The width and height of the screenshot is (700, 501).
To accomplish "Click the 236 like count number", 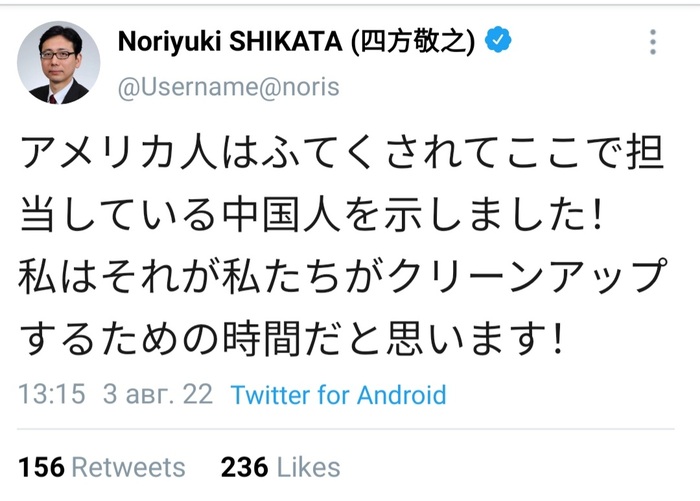I will point(244,466).
